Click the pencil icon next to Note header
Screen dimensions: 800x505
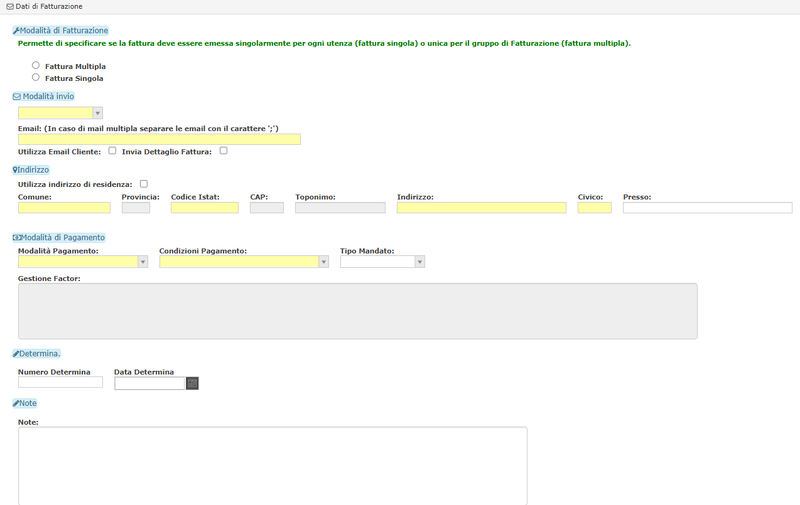pyautogui.click(x=16, y=403)
